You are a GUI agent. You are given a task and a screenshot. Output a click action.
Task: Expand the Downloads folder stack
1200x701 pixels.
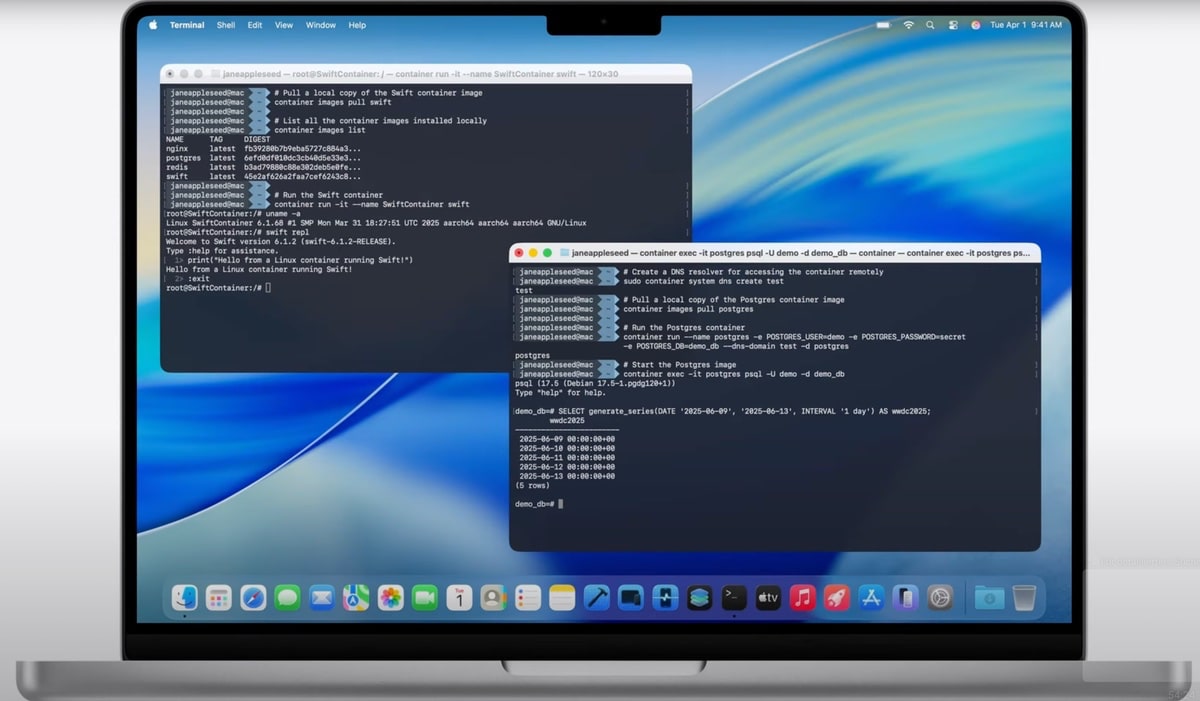pos(989,598)
